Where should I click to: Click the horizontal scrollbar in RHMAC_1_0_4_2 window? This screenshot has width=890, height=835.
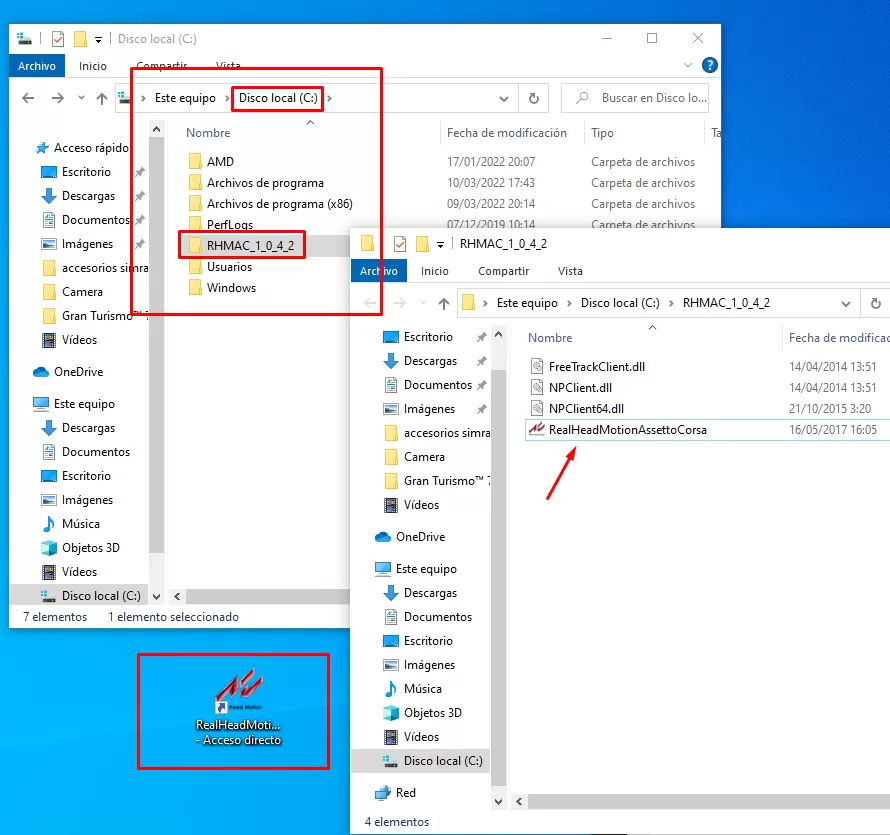708,802
